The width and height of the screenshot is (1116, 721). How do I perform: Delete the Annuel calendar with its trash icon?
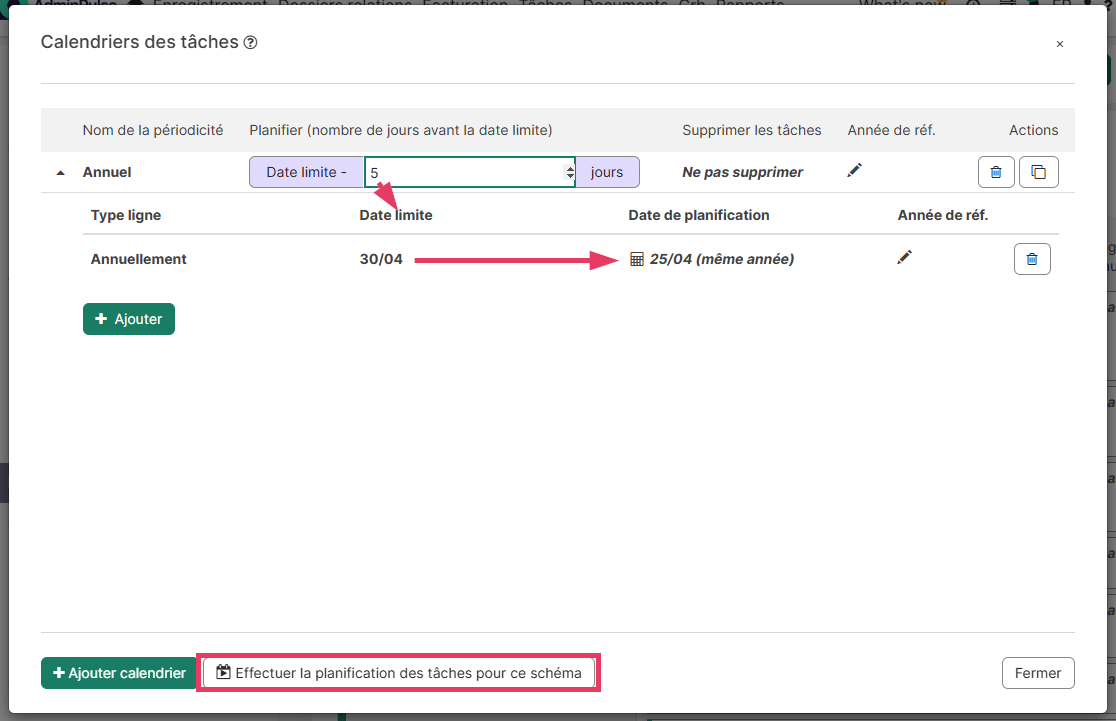[996, 172]
